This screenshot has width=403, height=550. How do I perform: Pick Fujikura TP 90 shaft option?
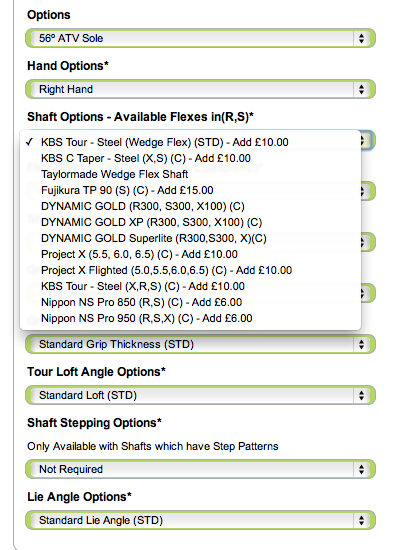tap(190, 190)
